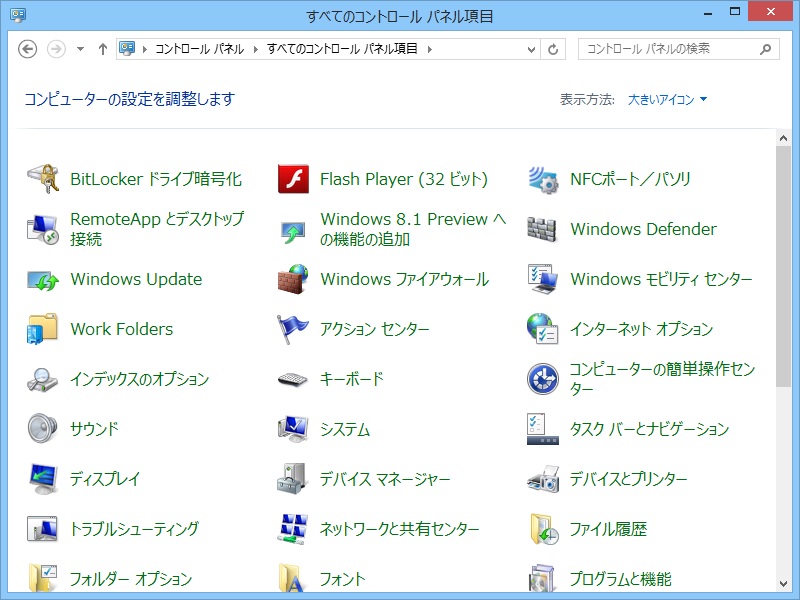
Task: Click the すべてのコントロール パネル項目 breadcrumb
Action: point(342,49)
